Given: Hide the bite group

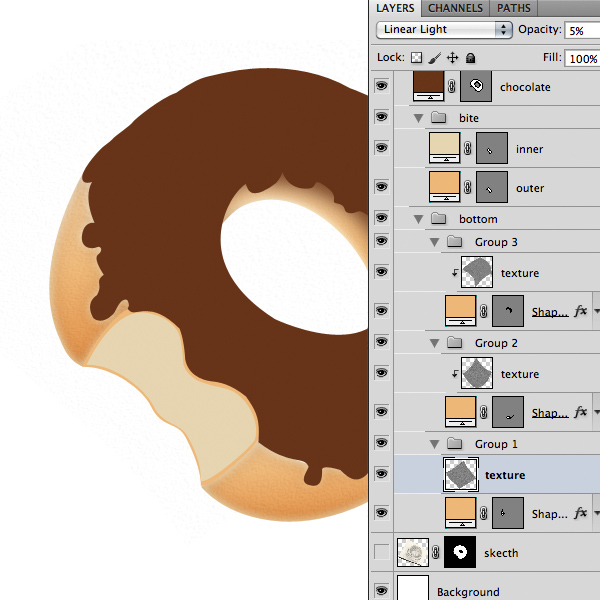Looking at the screenshot, I should [x=381, y=117].
